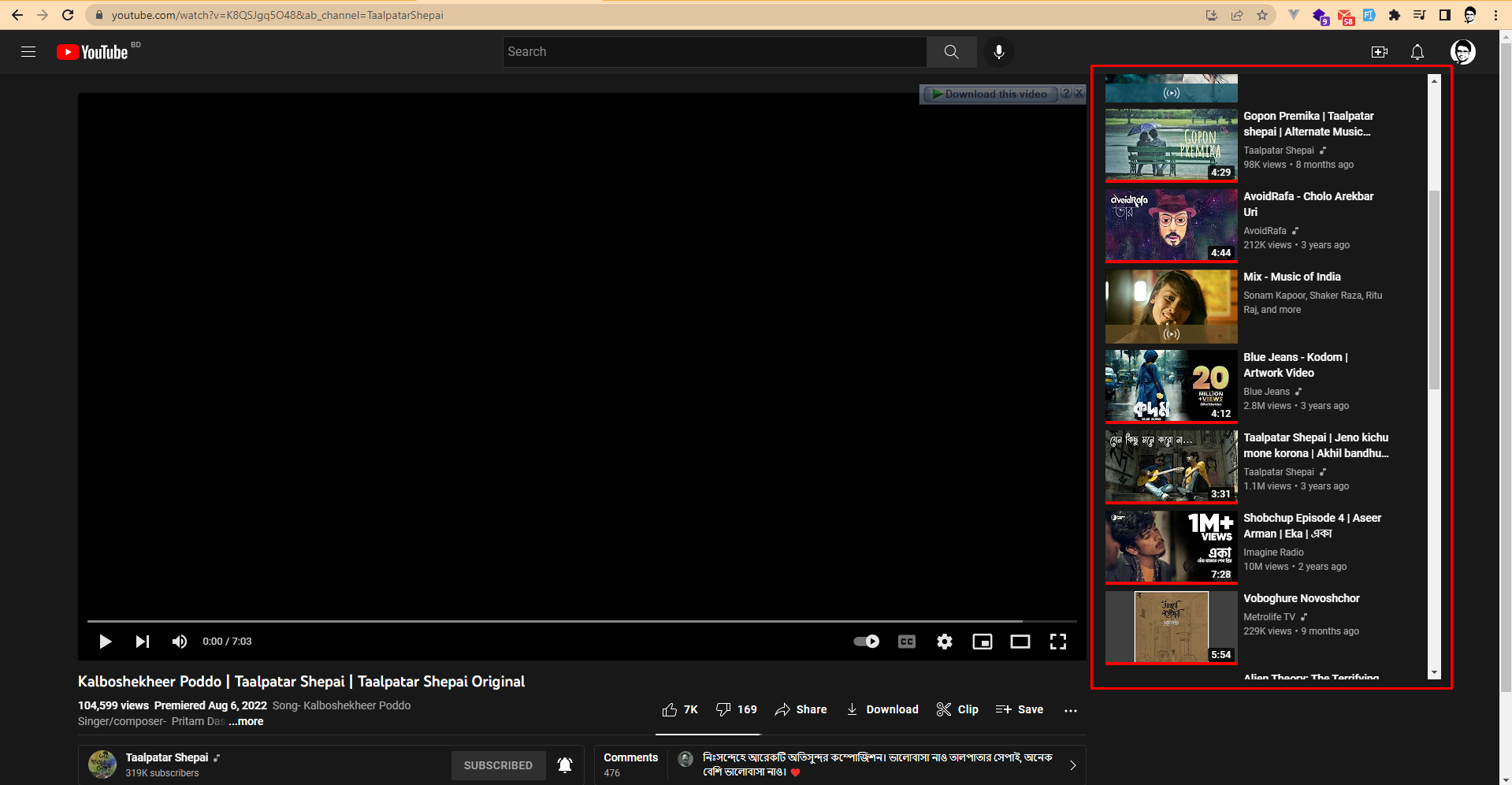Click in the Search input field

[x=715, y=52]
